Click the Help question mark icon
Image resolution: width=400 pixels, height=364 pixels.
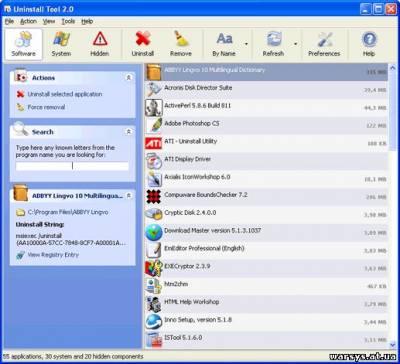[369, 39]
